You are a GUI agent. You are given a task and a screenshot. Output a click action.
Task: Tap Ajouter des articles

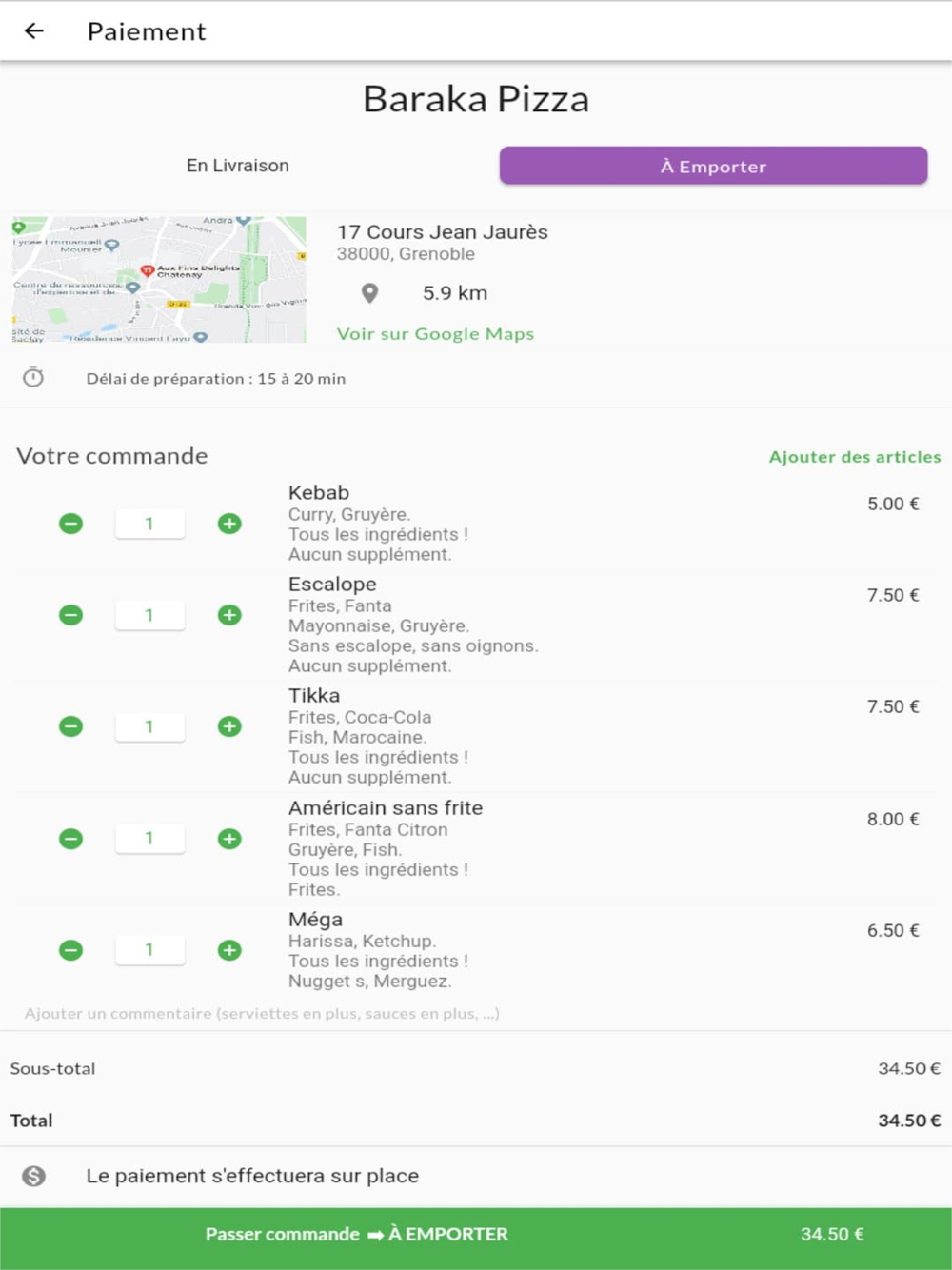855,457
